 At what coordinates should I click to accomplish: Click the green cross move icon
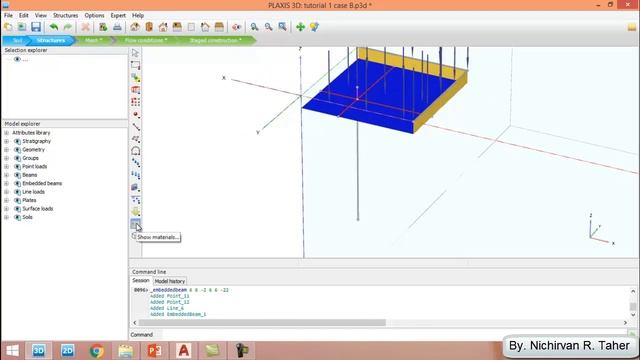[x=300, y=27]
